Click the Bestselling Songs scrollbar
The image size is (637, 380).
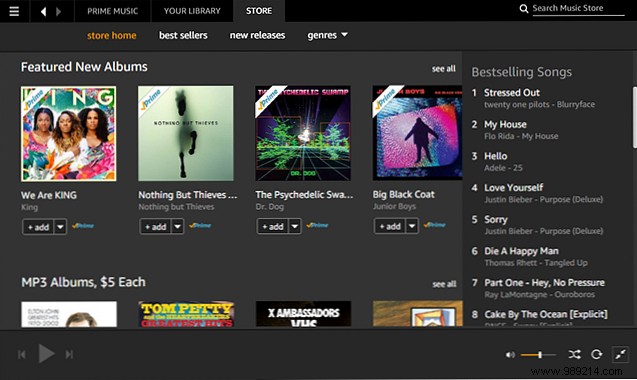click(635, 118)
